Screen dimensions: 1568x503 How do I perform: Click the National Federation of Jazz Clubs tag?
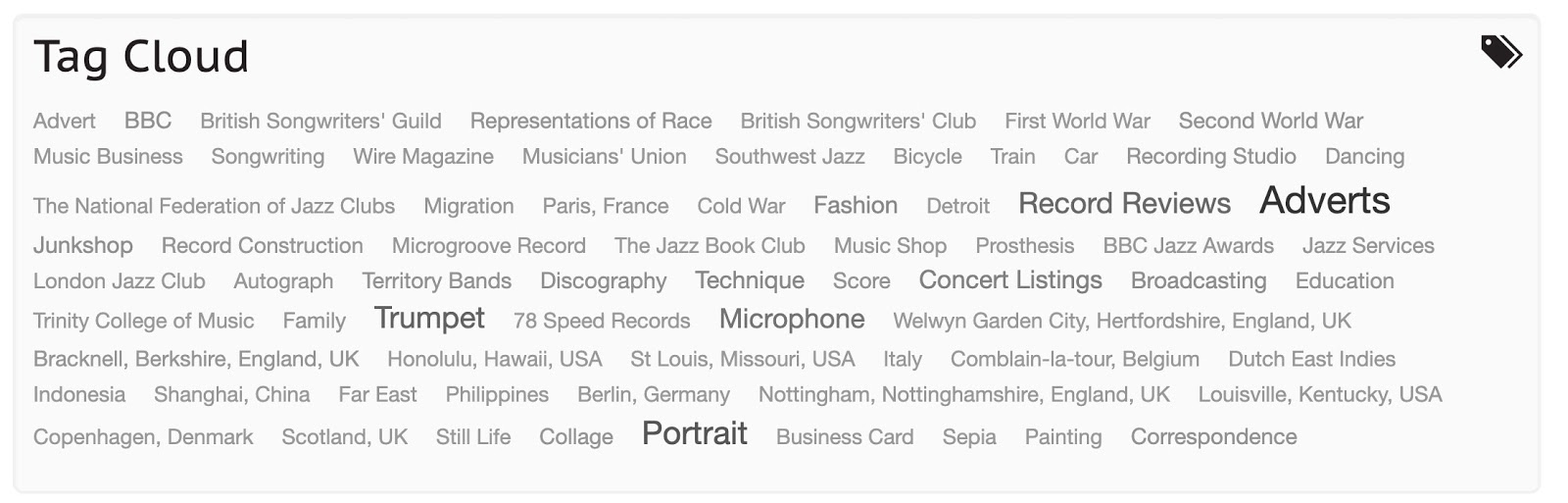(x=214, y=206)
